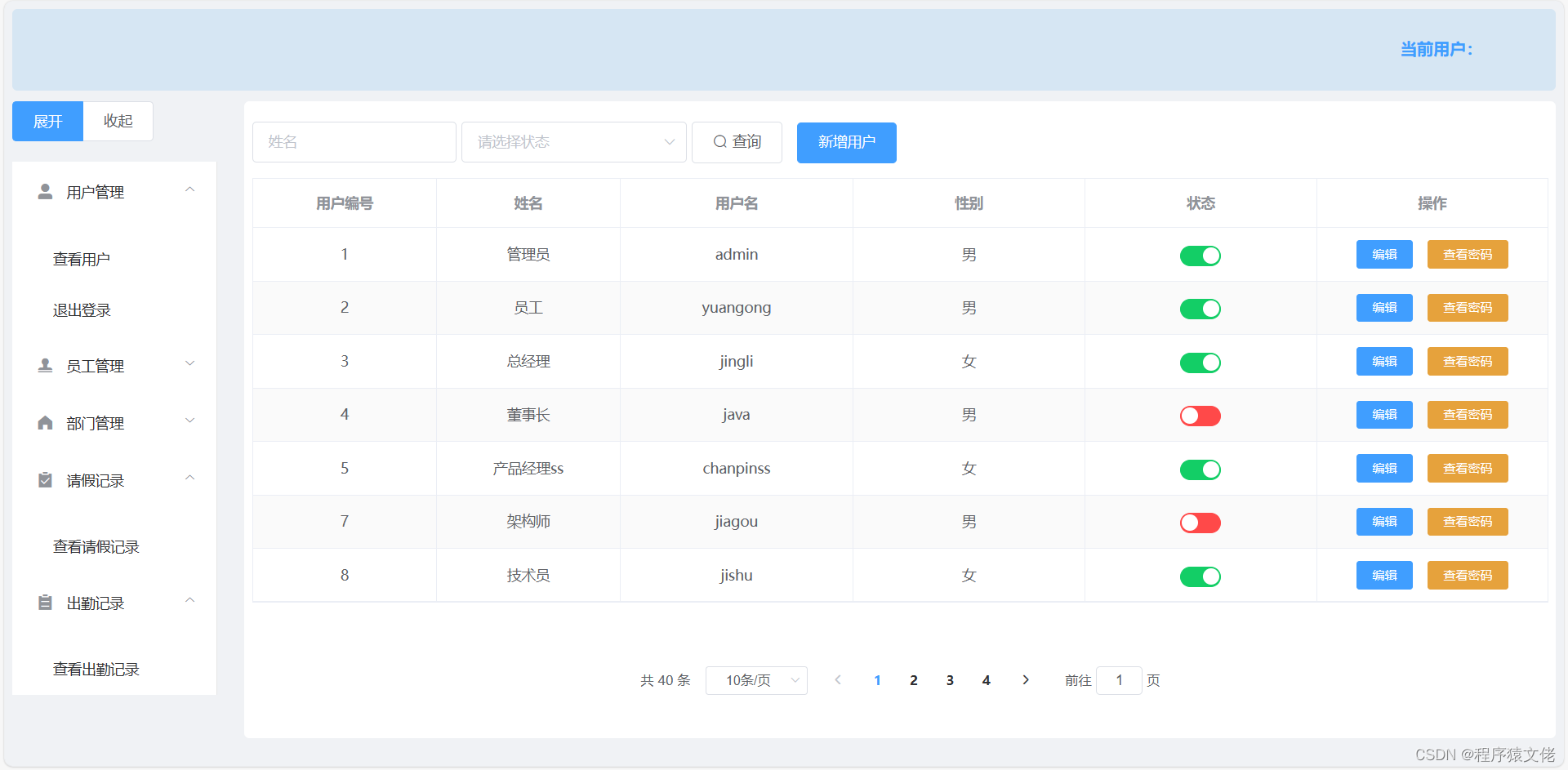Click 编辑 for chanpinss row
Image resolution: width=1568 pixels, height=770 pixels.
coord(1384,469)
